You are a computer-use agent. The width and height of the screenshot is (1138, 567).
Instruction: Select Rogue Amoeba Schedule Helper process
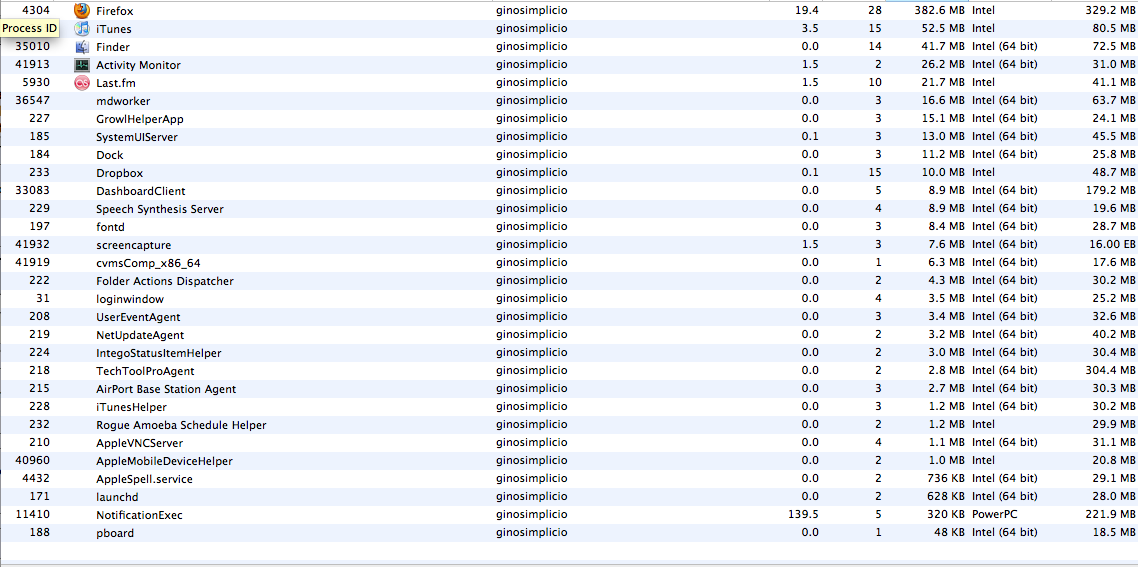pyautogui.click(x=569, y=425)
